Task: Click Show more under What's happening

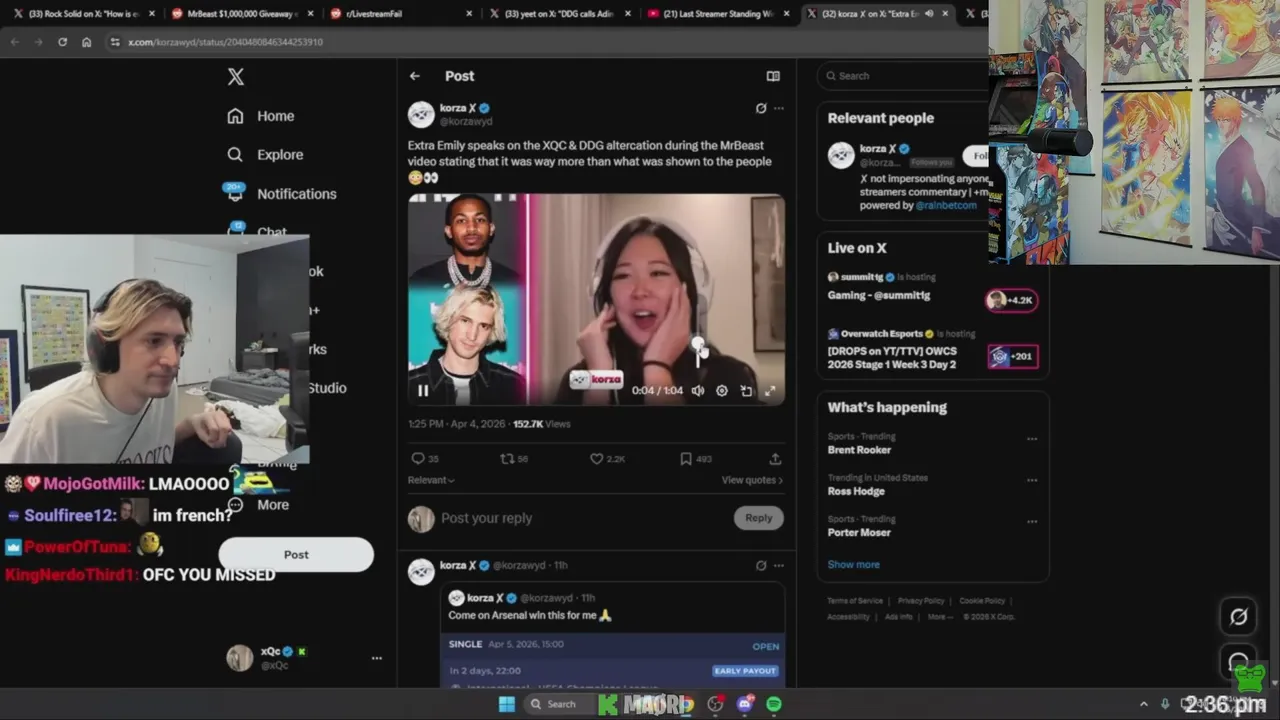Action: (854, 564)
